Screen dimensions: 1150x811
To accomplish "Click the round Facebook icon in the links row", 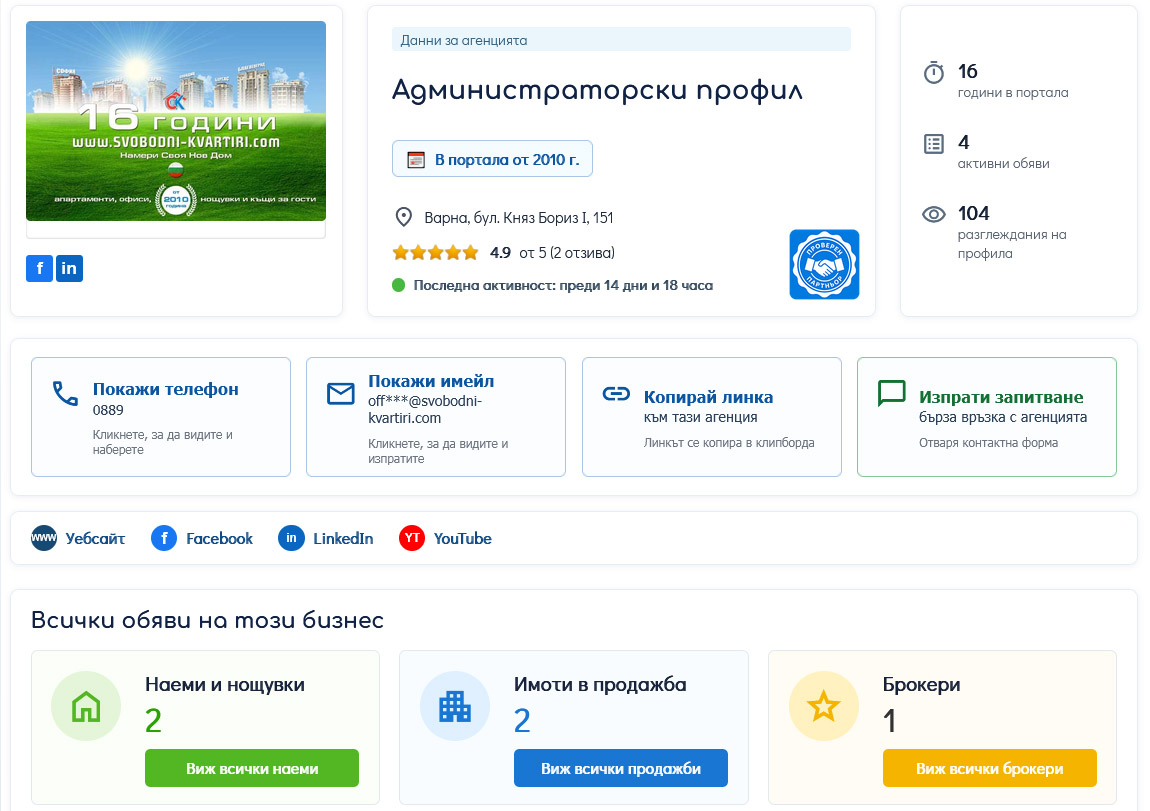I will tap(164, 538).
